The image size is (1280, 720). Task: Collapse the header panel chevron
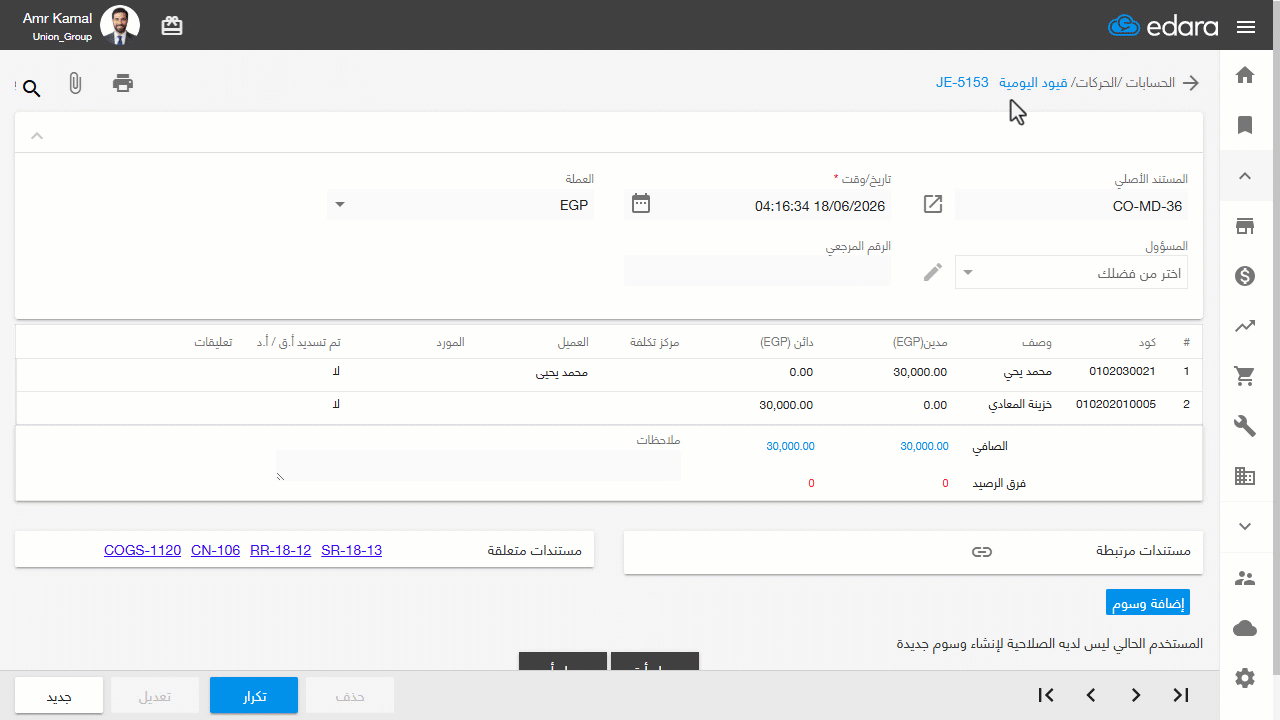(x=37, y=135)
